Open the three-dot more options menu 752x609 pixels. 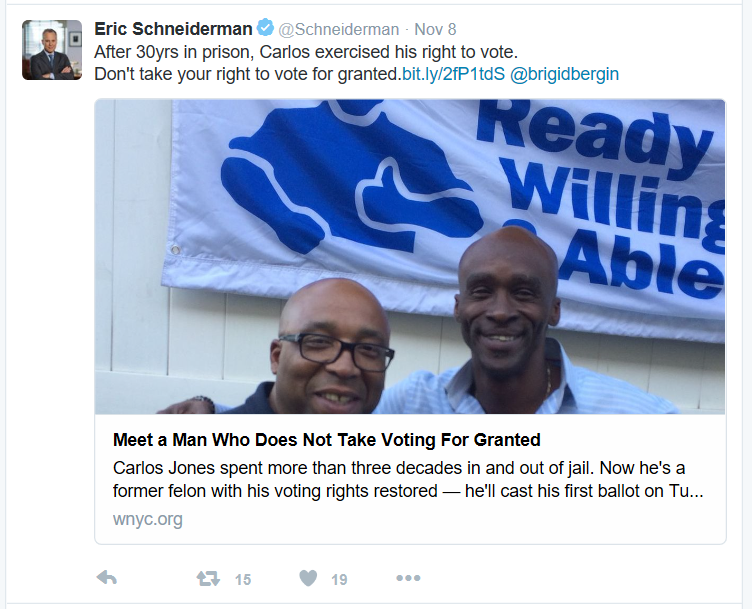408,578
